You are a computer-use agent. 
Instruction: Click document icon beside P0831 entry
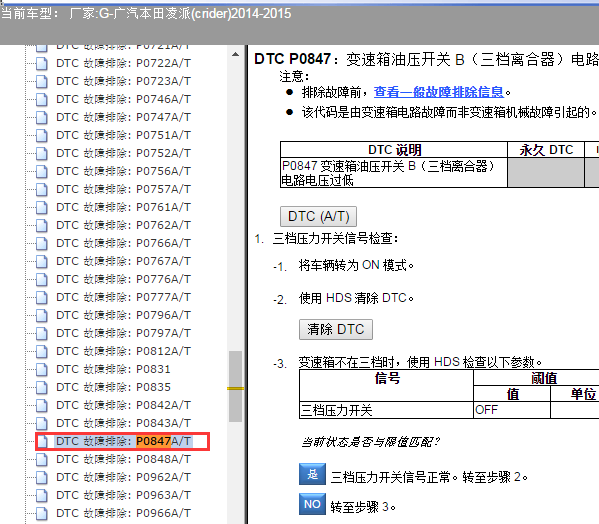[x=42, y=369]
